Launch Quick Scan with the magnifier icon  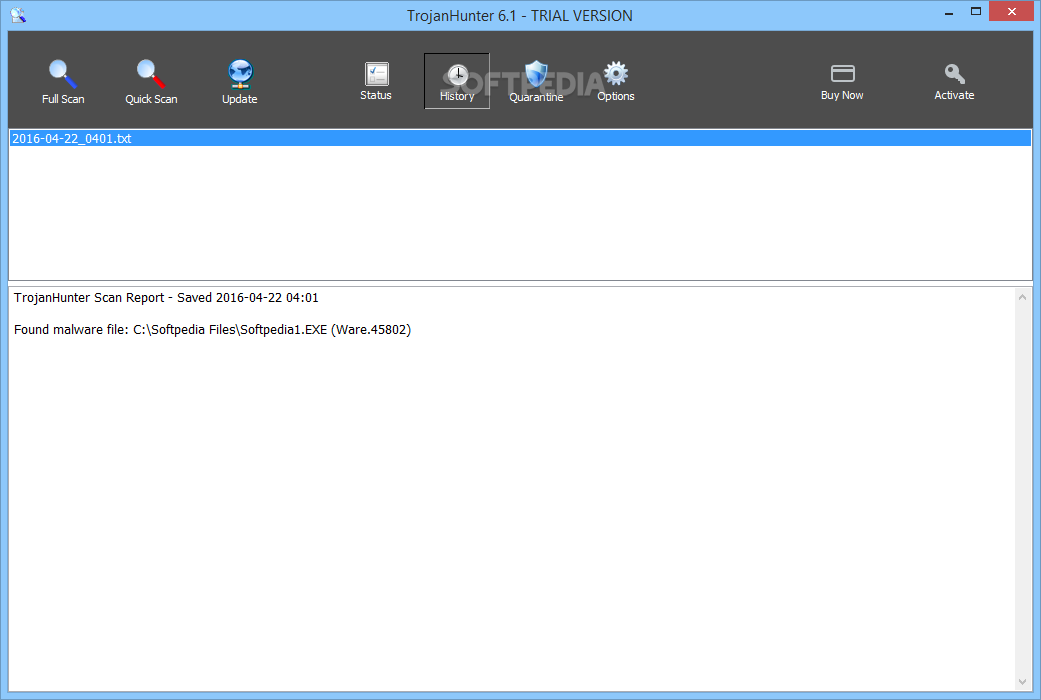[151, 82]
